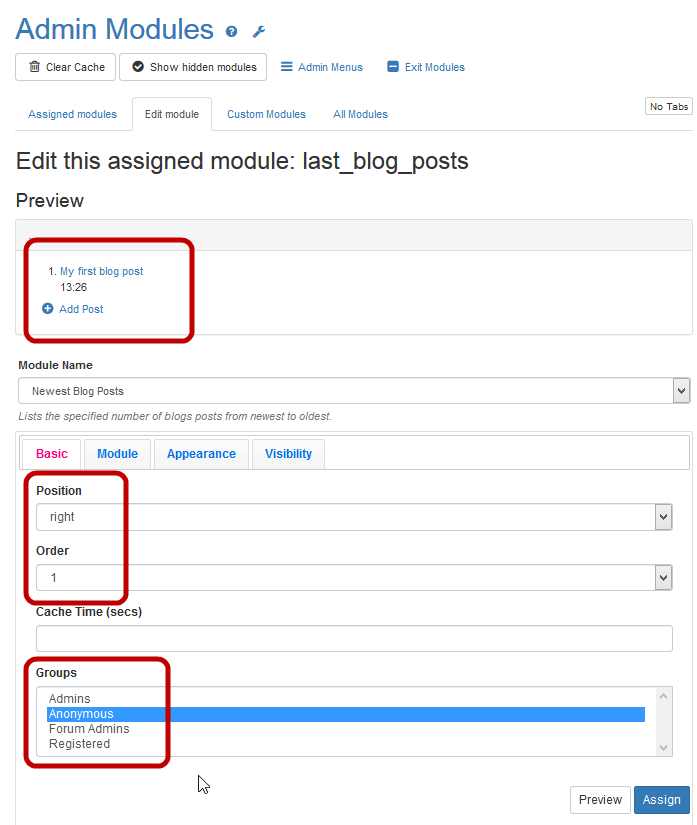Viewport: 697px width, 825px height.
Task: Click the wrench icon beside the title
Action: coord(259,32)
